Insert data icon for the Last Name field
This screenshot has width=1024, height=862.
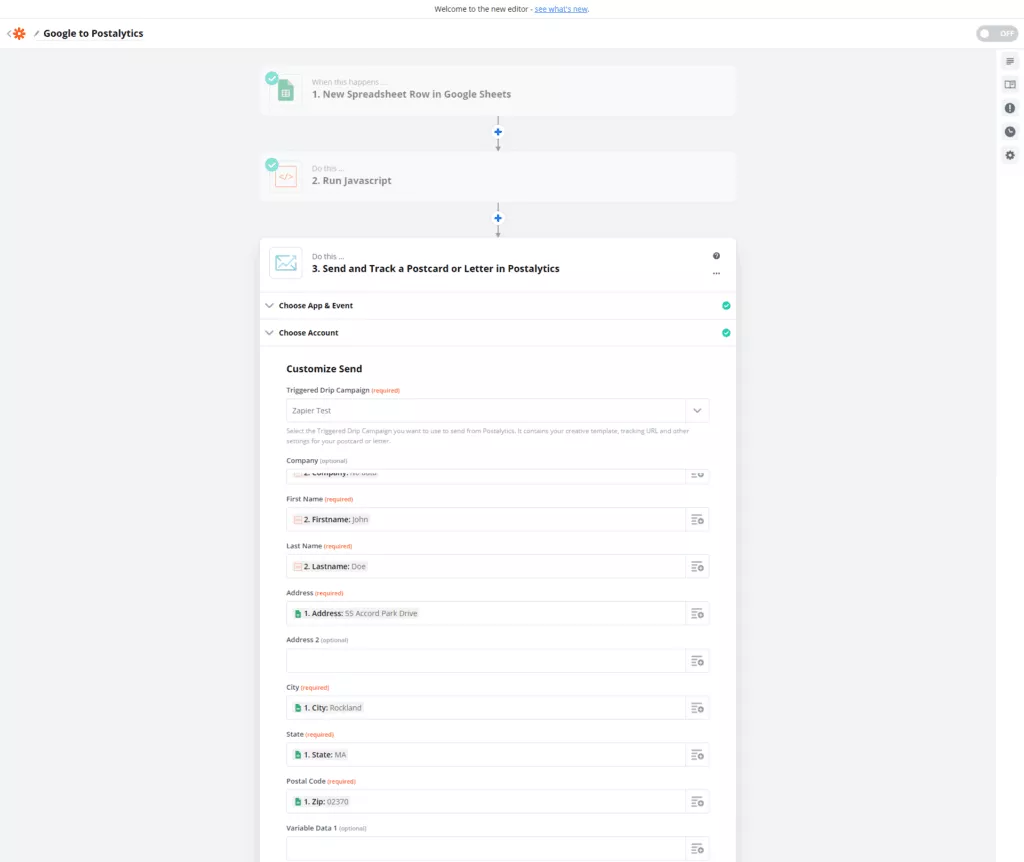tap(697, 567)
